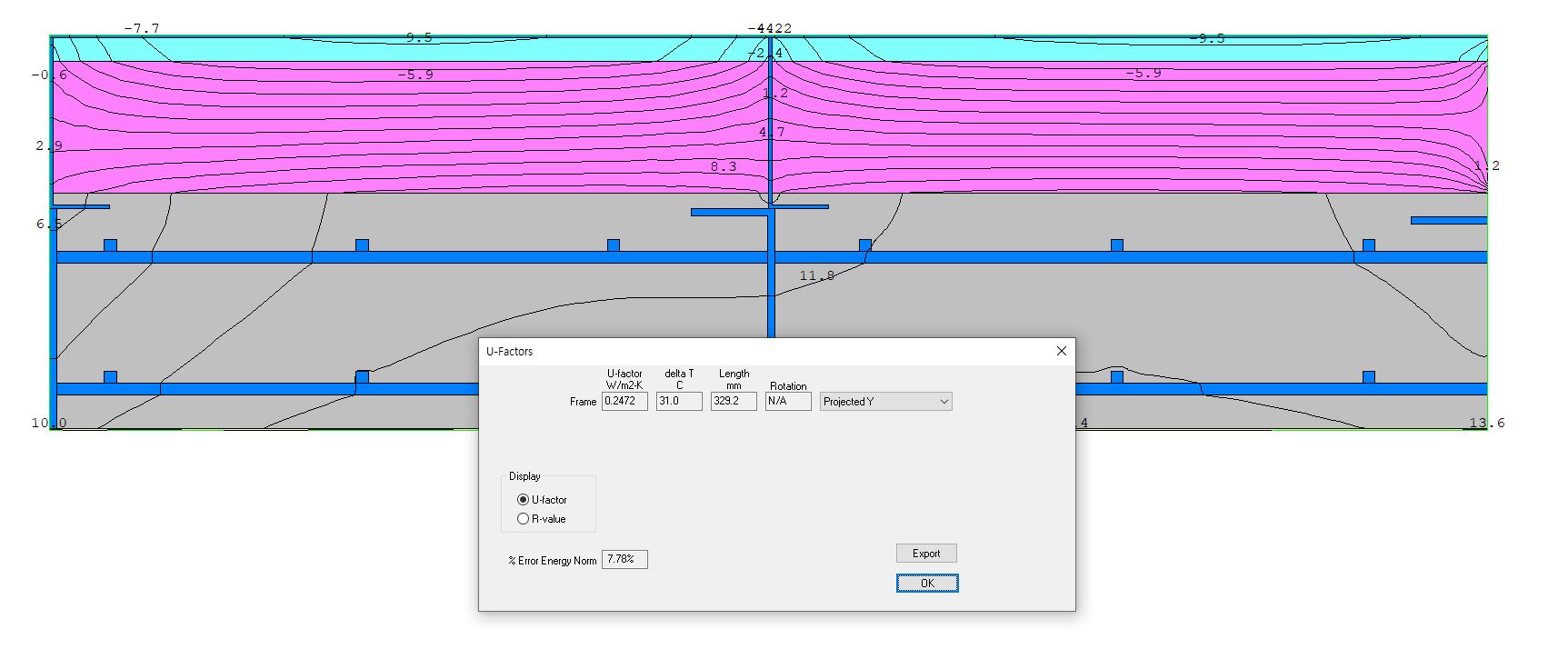This screenshot has width=1568, height=649.
Task: Click the Export button
Action: pos(926,554)
